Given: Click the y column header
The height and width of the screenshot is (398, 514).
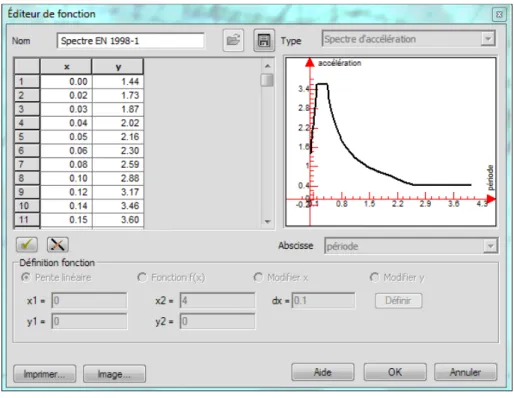Looking at the screenshot, I should [118, 67].
